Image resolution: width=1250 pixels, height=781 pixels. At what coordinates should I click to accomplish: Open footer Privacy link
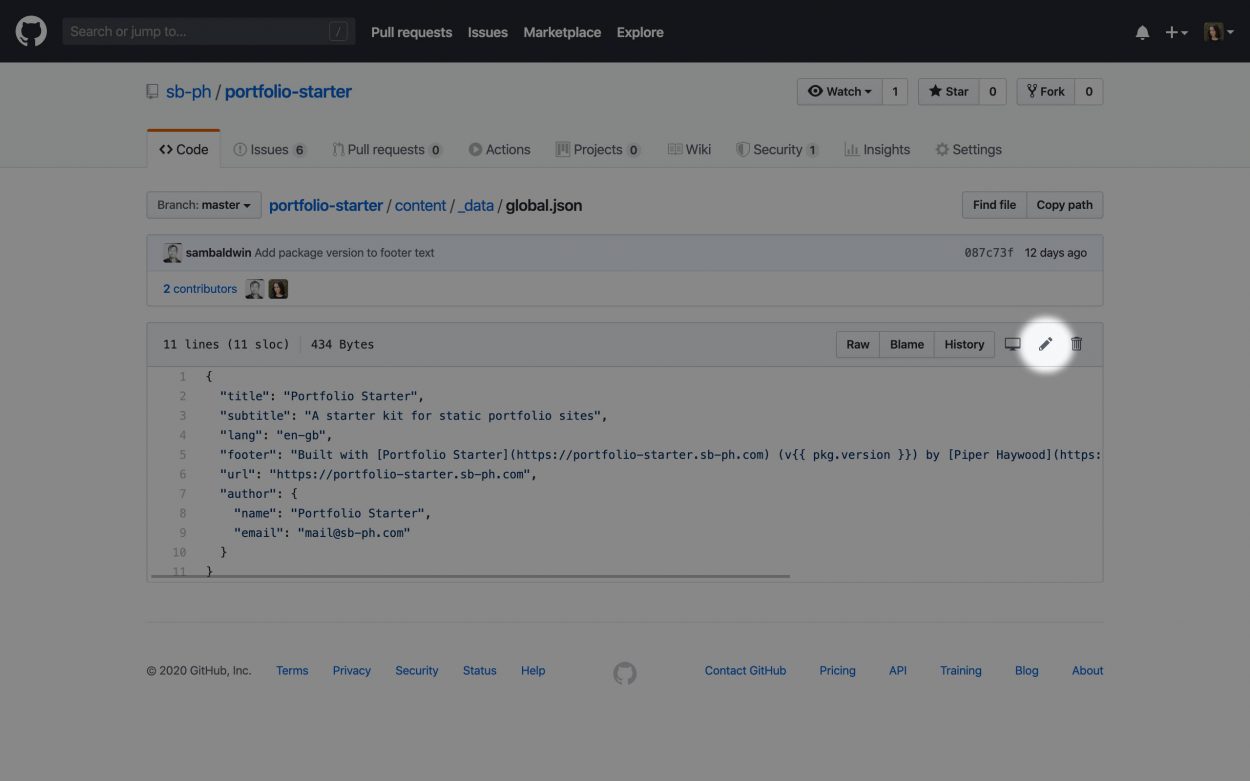click(352, 671)
